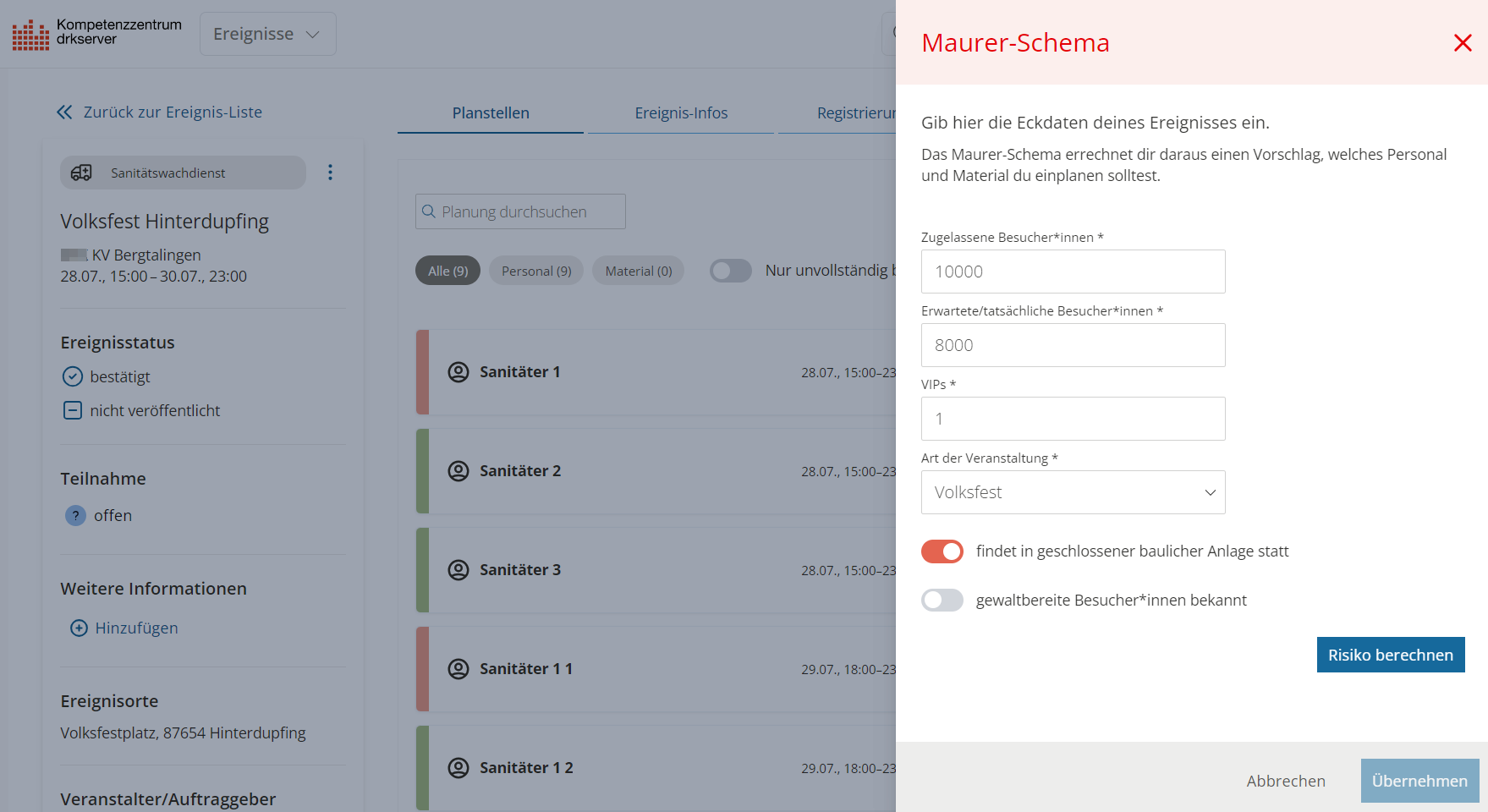Switch to the Ereignis-Infos tab
The image size is (1488, 812).
(x=681, y=112)
